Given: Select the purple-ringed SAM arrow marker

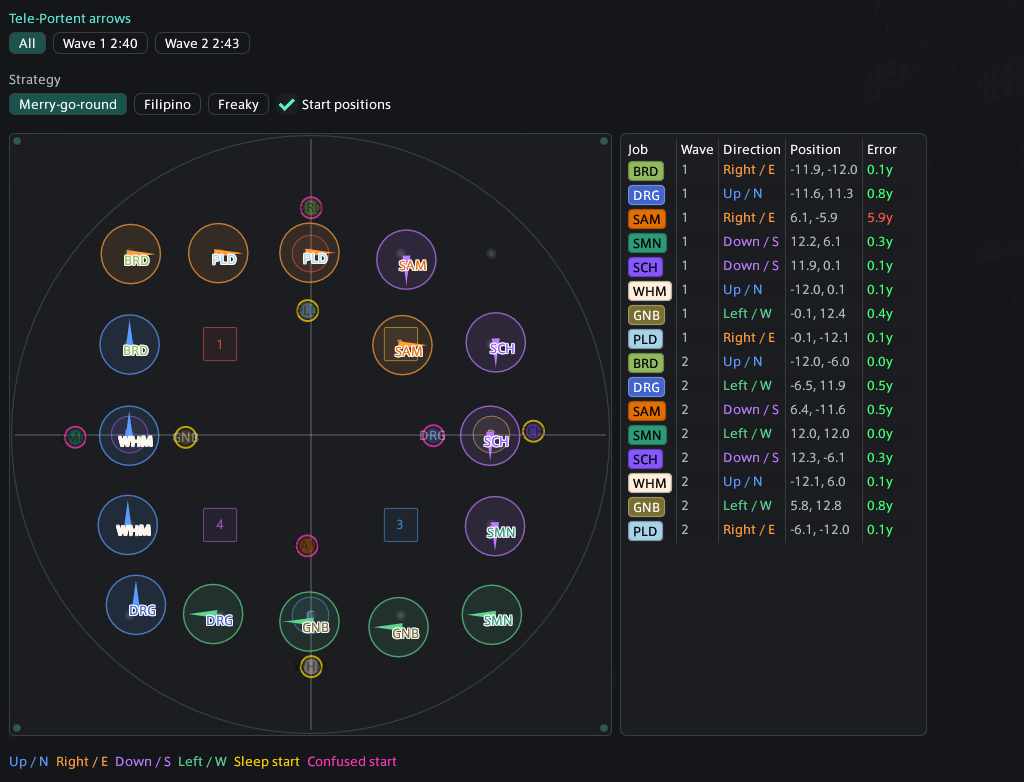Looking at the screenshot, I should tap(406, 259).
